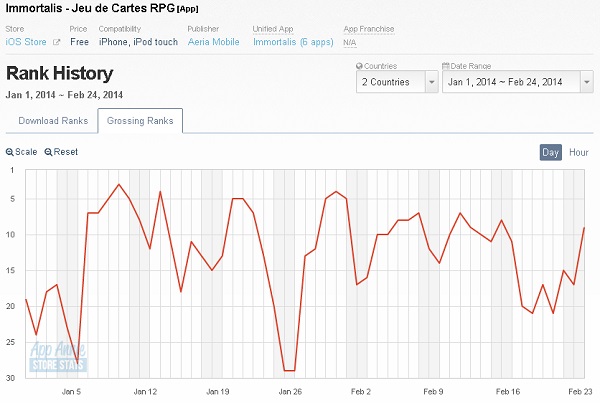
Task: Click the Jan 19 axis label
Action: pos(218,392)
